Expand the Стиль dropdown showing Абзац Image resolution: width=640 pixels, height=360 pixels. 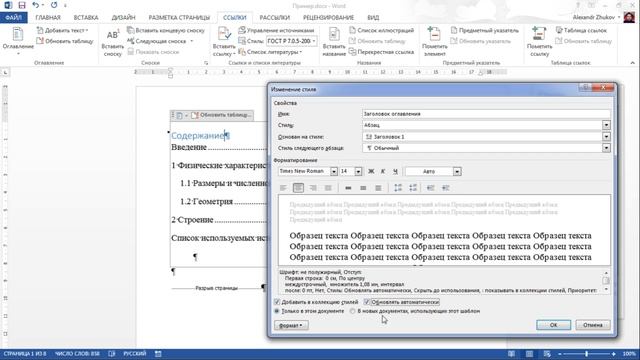[606, 125]
